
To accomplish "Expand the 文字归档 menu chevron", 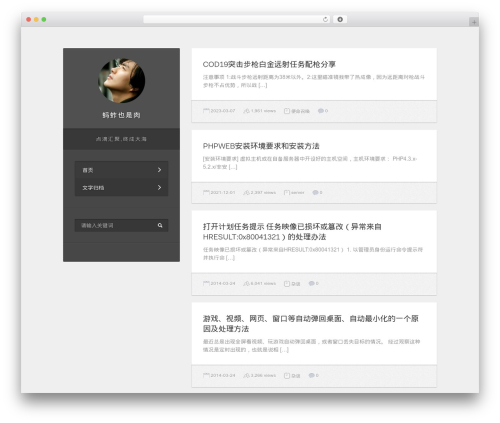I will 159,187.
